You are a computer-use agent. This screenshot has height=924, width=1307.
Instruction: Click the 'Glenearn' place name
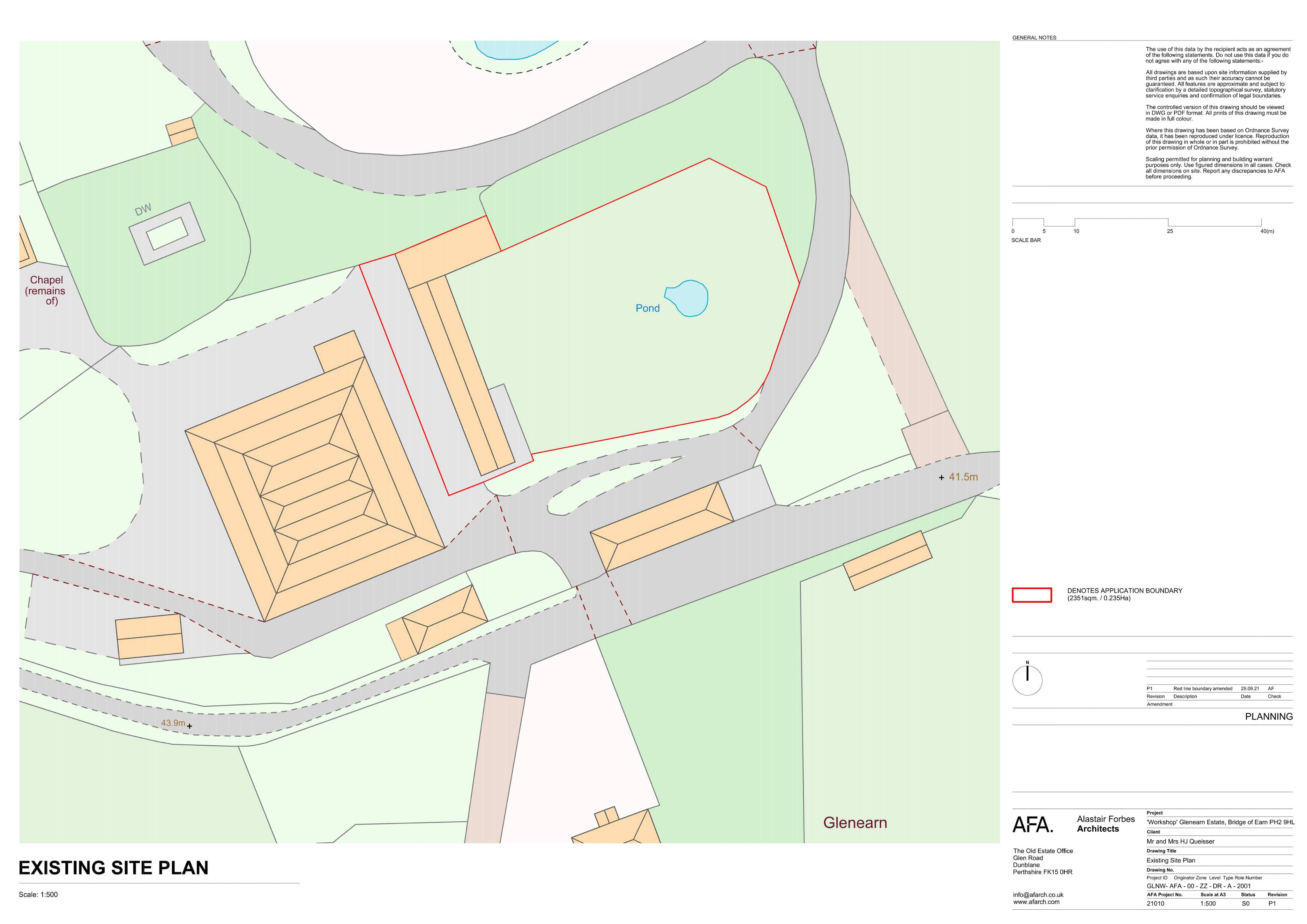pos(855,823)
